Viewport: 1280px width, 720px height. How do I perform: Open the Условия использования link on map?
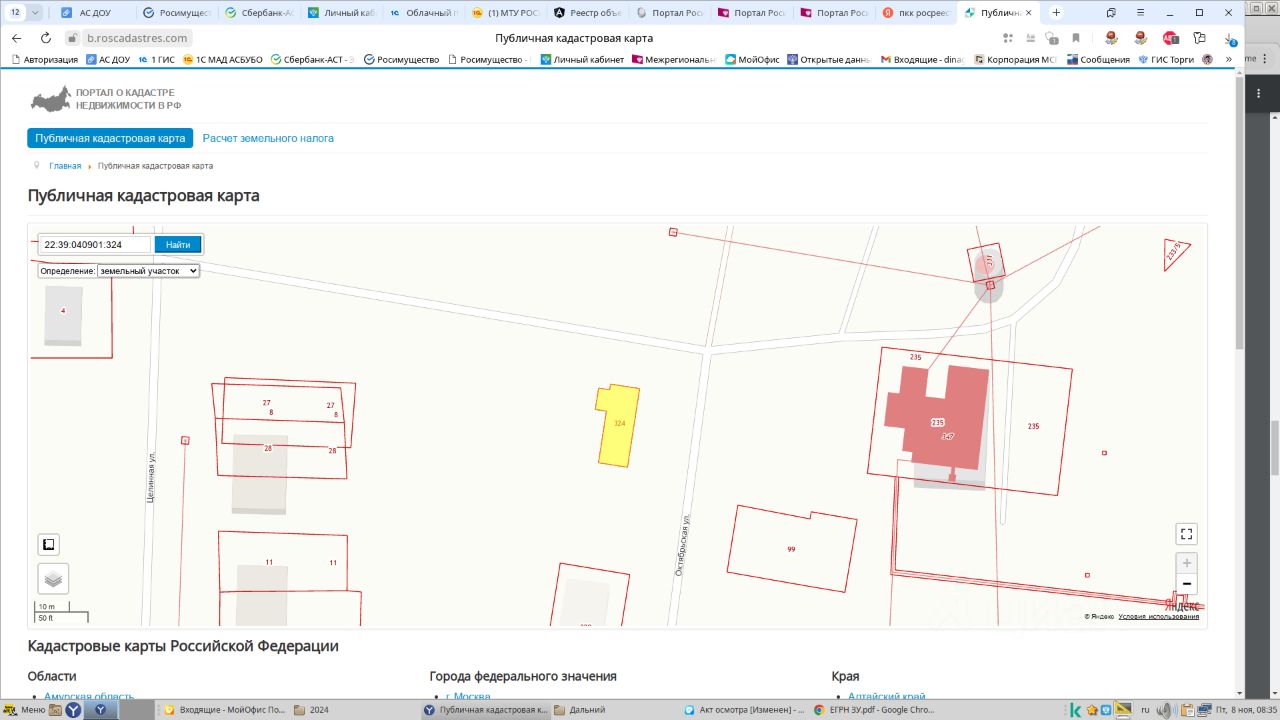click(x=1158, y=616)
